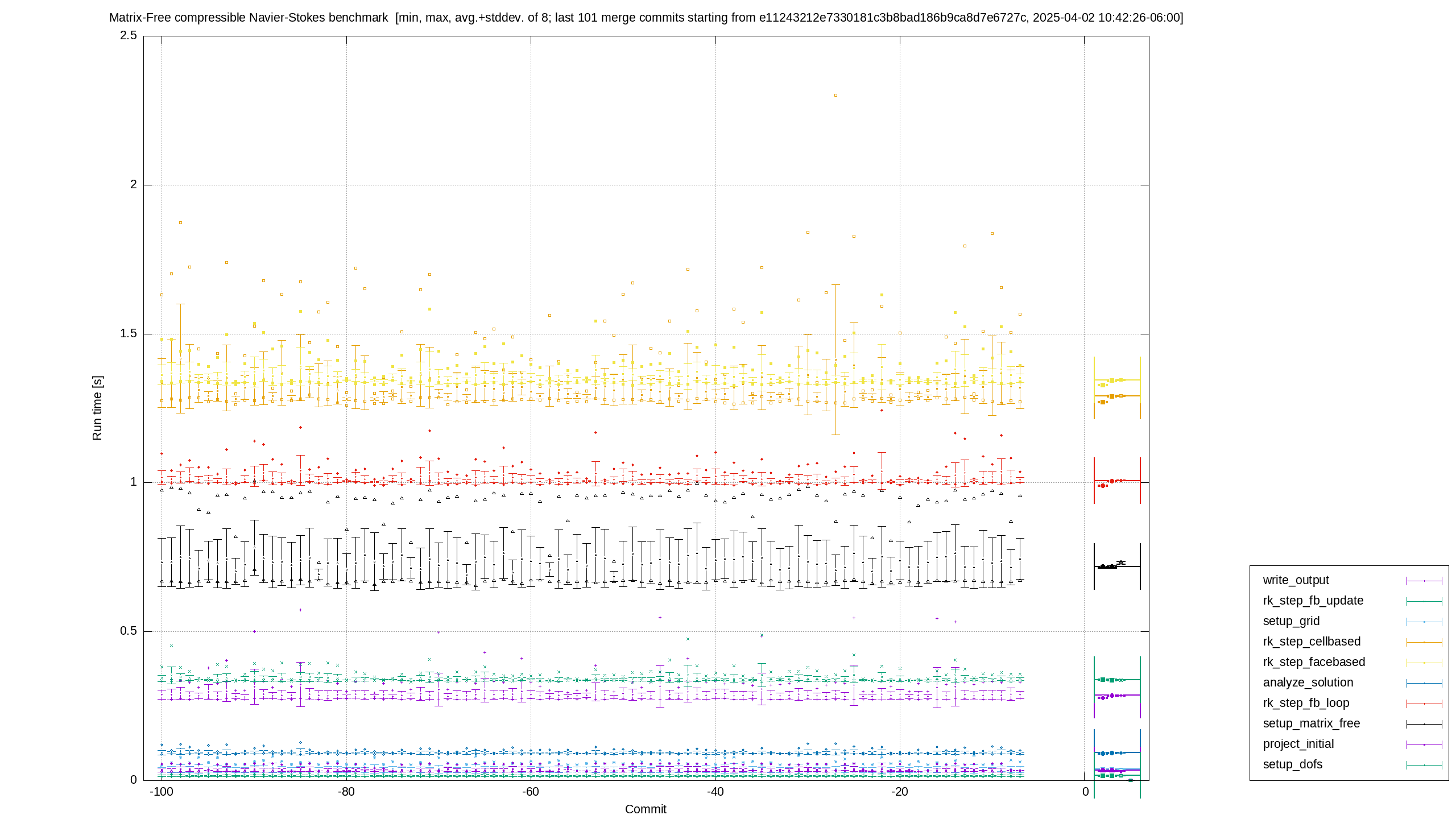Click the rk_step_fb_update legend label
1456x819 pixels.
click(x=1313, y=601)
